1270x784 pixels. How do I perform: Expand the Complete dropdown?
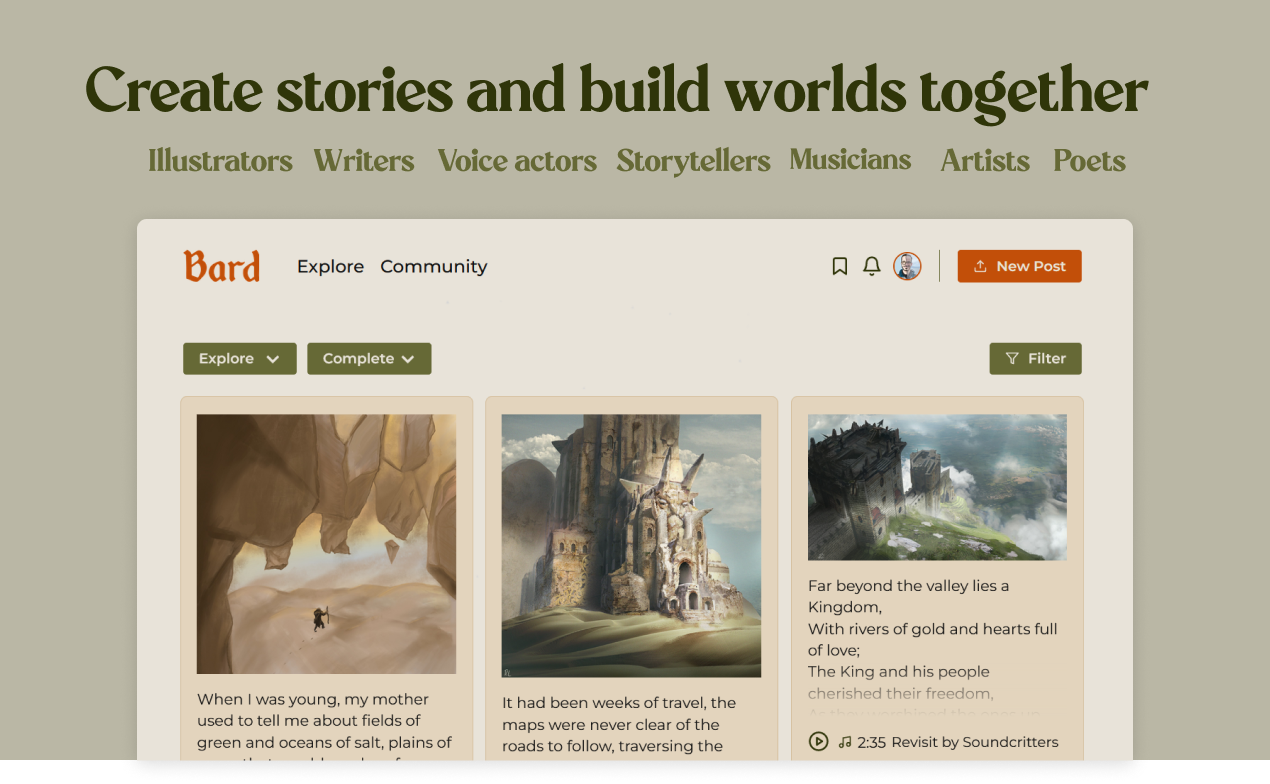369,358
